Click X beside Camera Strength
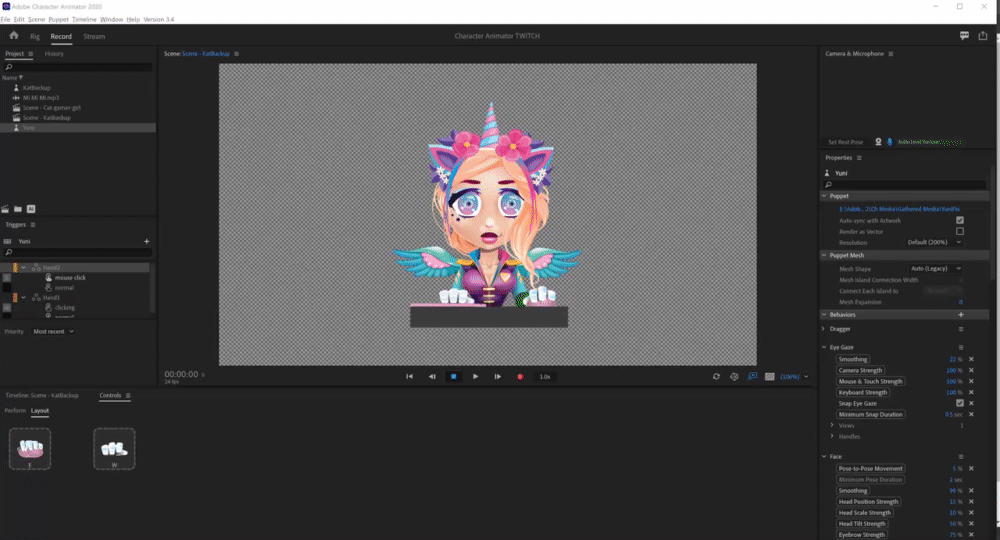Viewport: 1000px width, 540px height. pyautogui.click(x=971, y=370)
